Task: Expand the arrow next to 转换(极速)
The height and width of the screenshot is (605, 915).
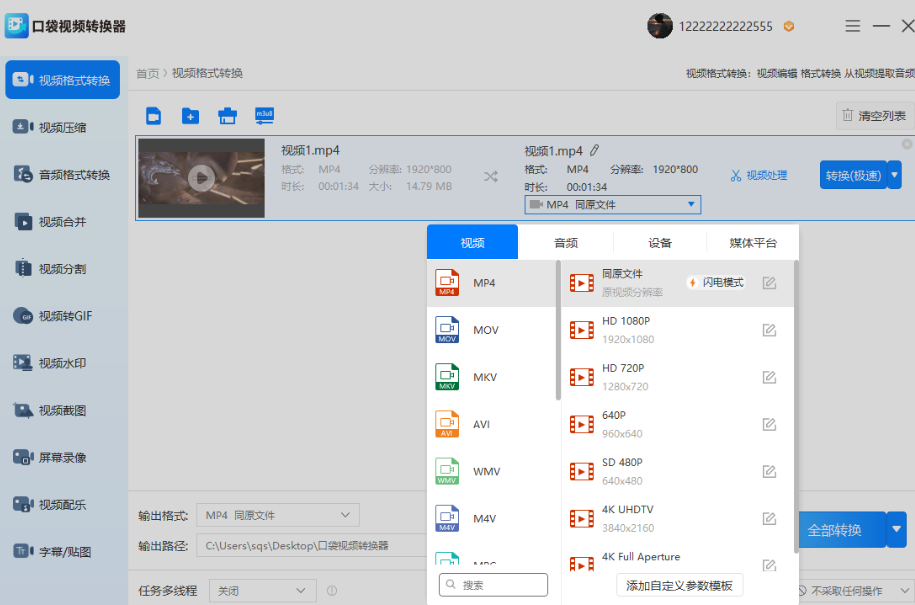Action: 895,175
